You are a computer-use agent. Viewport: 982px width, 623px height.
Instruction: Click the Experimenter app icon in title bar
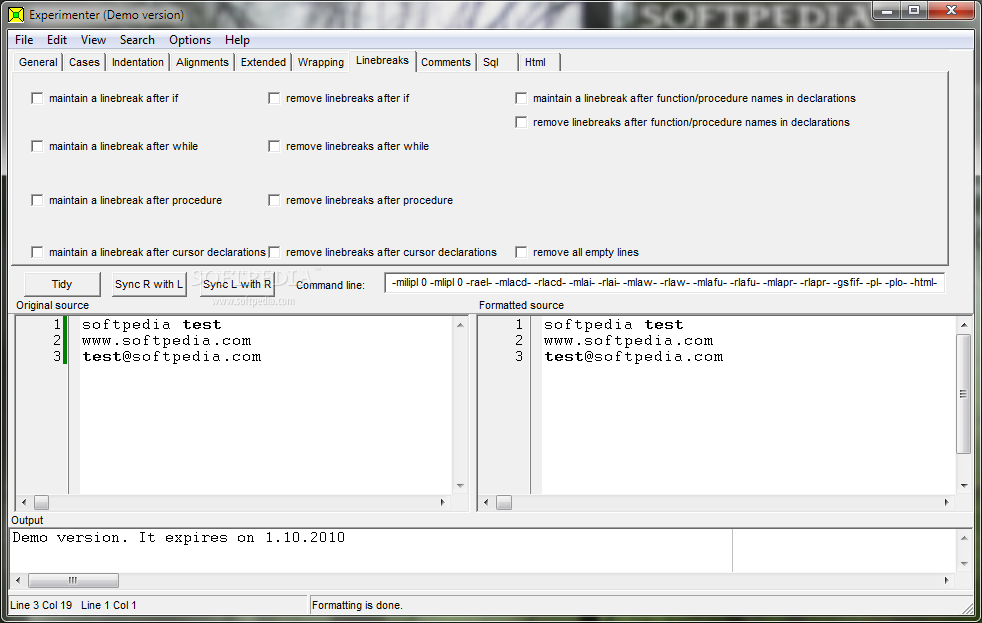16,14
